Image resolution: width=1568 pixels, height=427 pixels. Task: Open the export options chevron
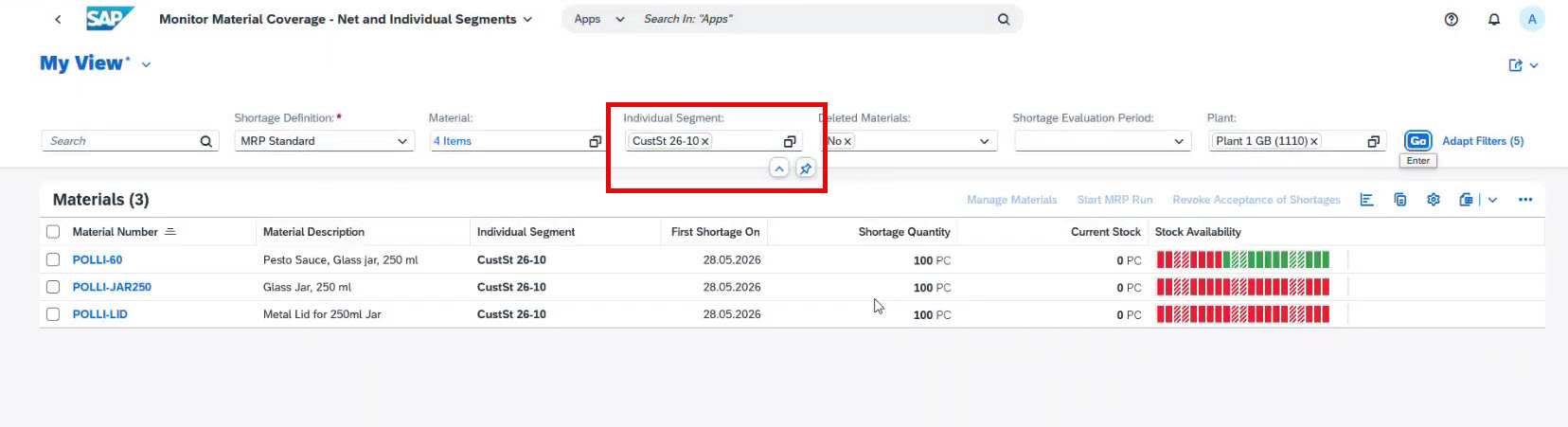[1492, 200]
